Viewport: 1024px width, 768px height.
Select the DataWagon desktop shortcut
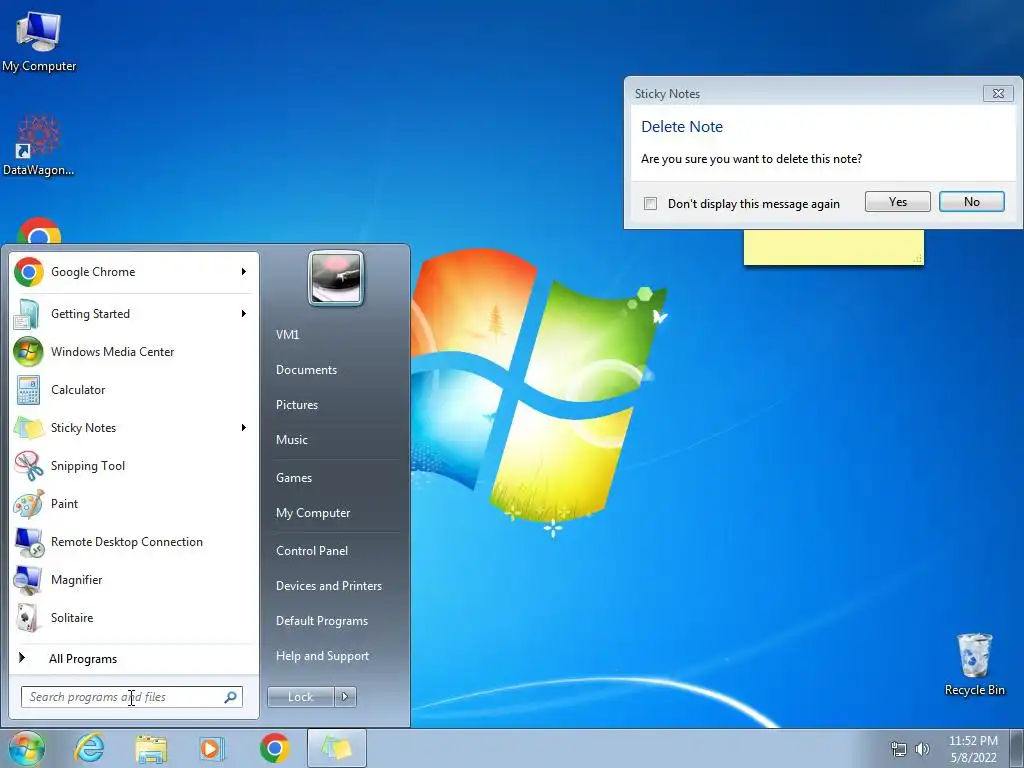39,145
